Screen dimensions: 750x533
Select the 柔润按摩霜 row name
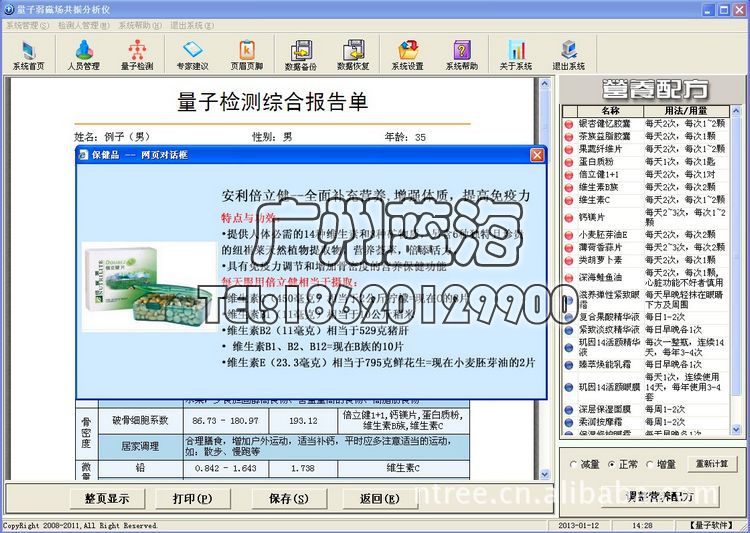pyautogui.click(x=600, y=422)
